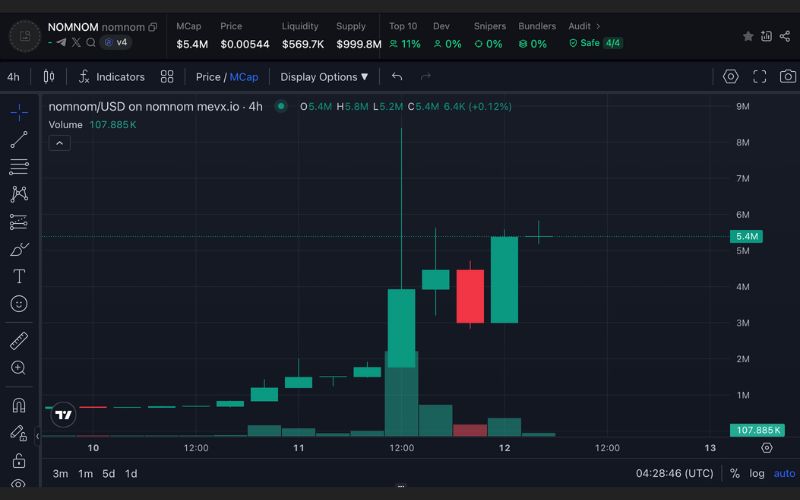800x500 pixels.
Task: Click the 107.885K volume axis label
Action: coord(758,430)
